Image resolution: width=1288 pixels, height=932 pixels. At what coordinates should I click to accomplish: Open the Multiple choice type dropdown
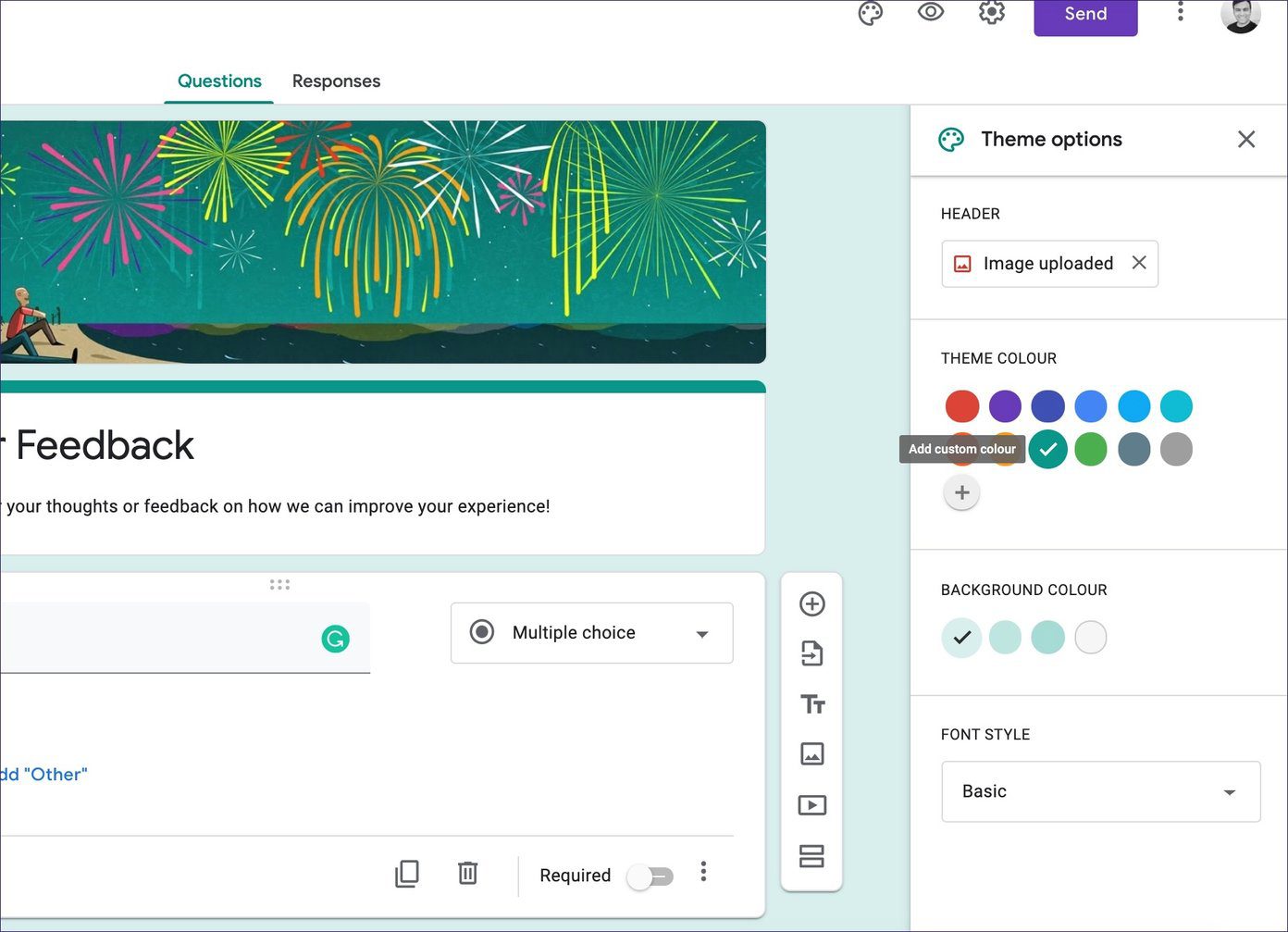coord(592,633)
